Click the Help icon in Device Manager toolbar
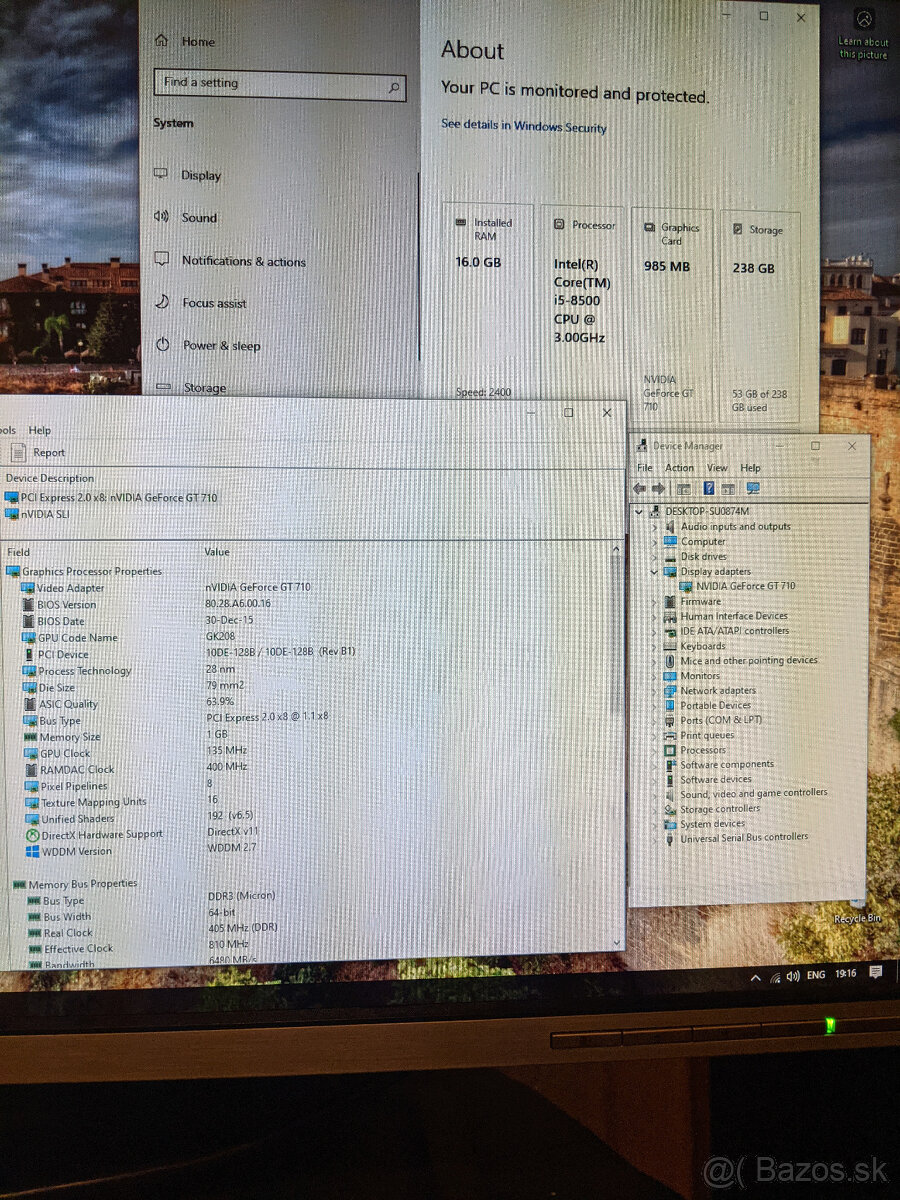900x1200 pixels. point(709,487)
